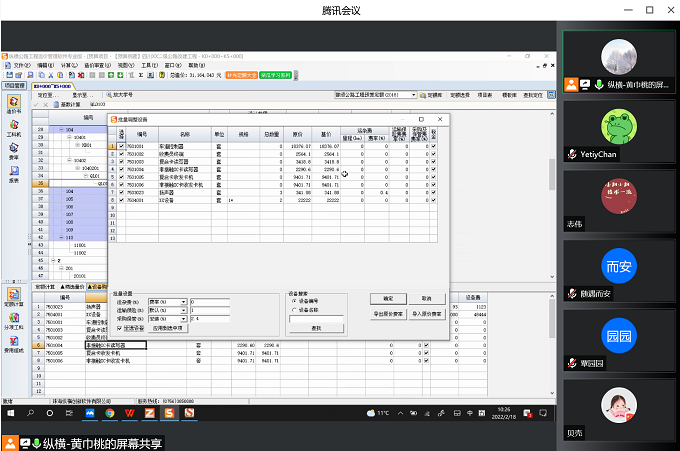Uncheck row 1 选择 checkbox in dialog
This screenshot has width=680, height=451.
[x=121, y=146]
